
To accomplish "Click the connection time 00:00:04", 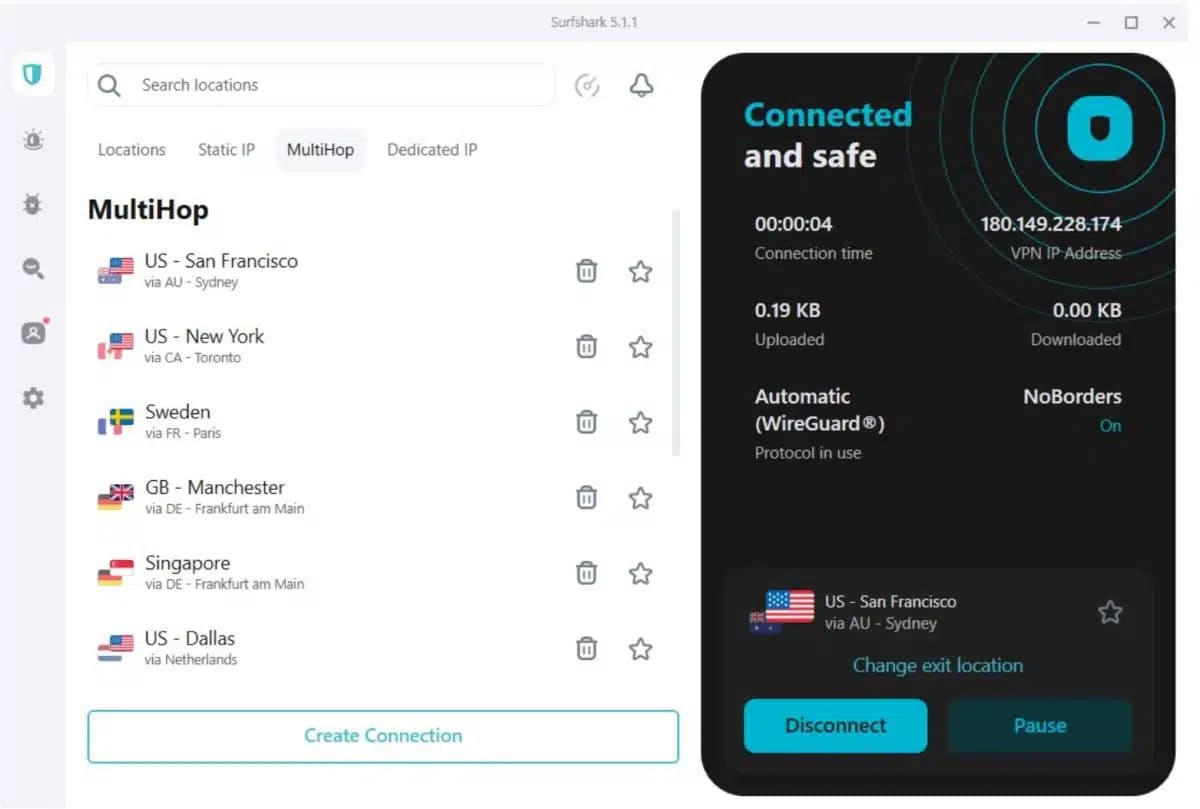I will click(x=793, y=224).
